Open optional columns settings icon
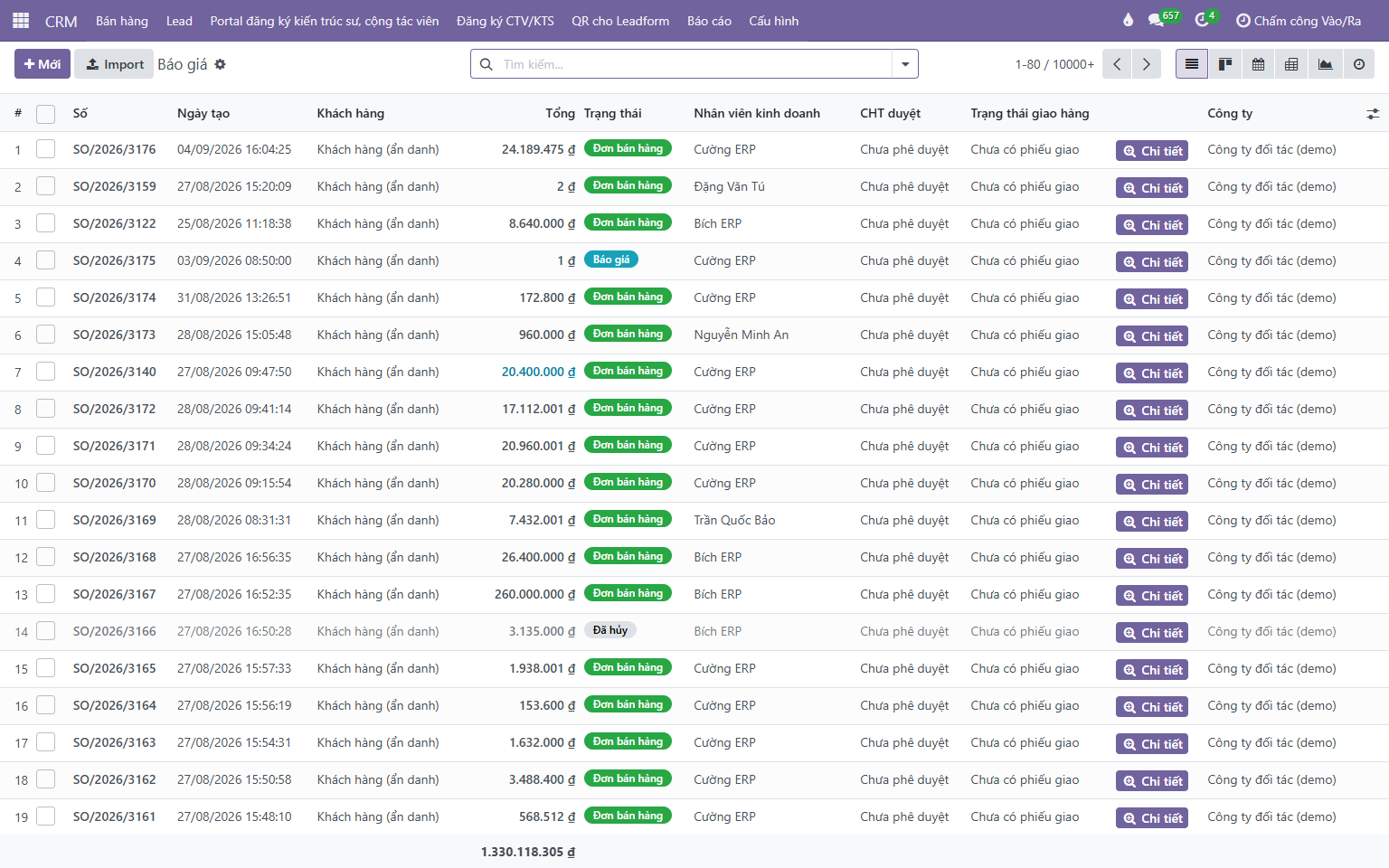 click(x=1373, y=114)
